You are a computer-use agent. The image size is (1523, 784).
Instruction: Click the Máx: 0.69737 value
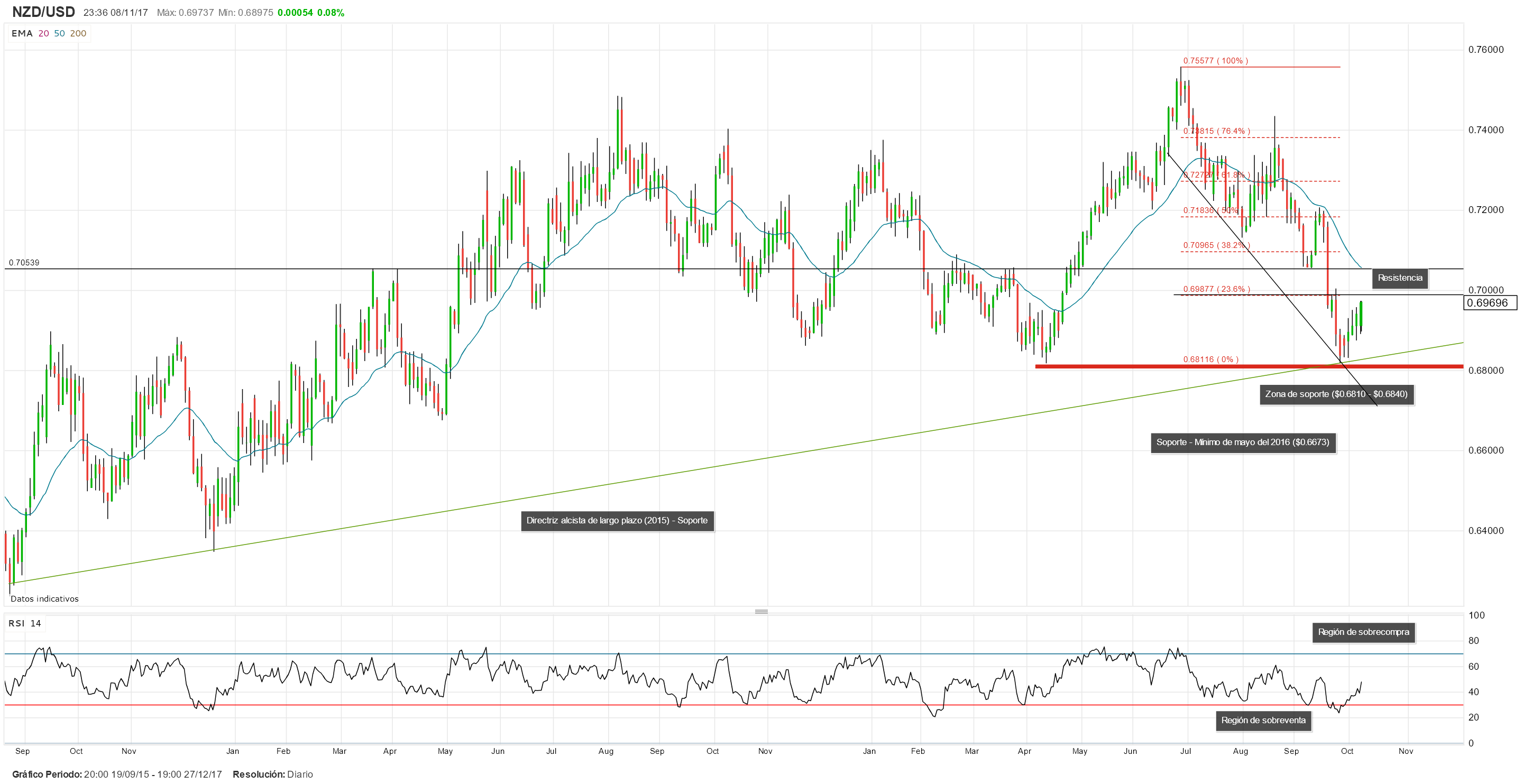(185, 12)
